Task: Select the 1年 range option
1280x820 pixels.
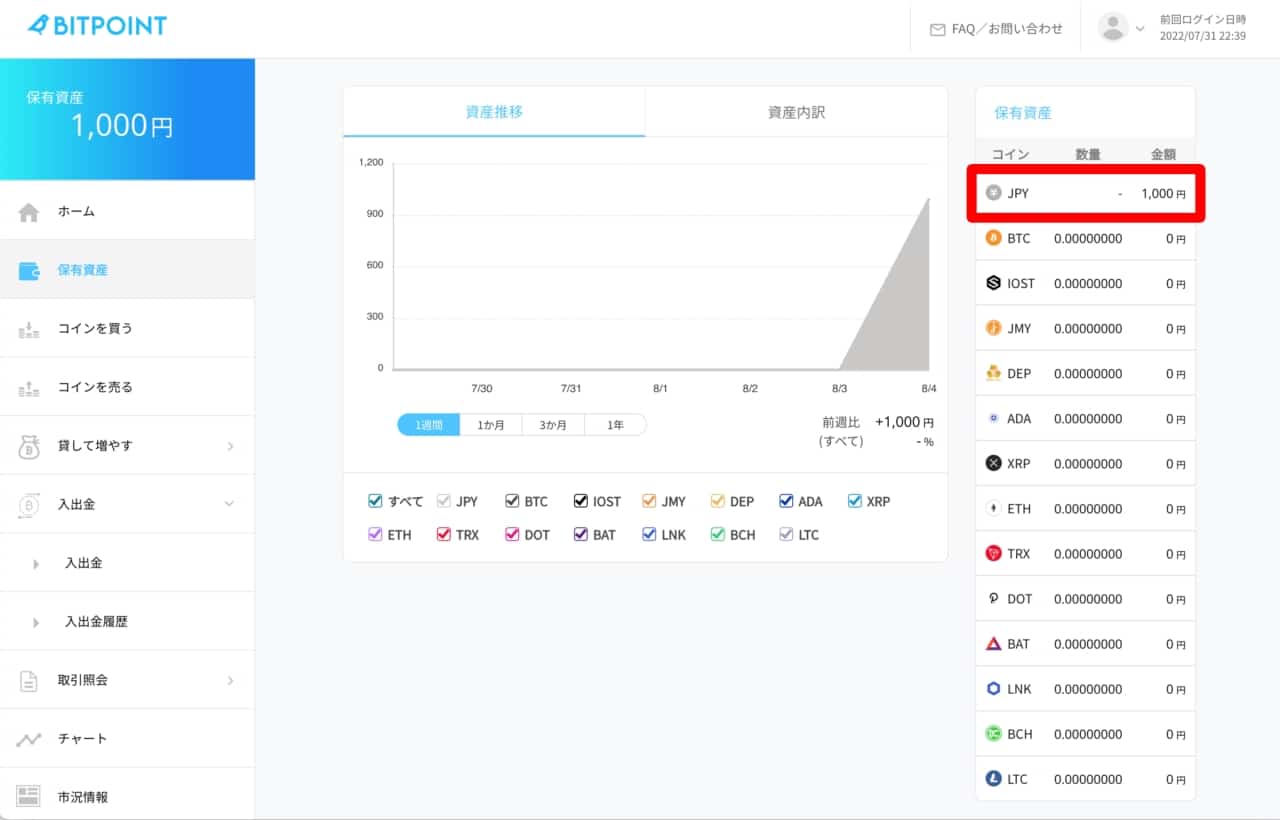Action: 615,425
